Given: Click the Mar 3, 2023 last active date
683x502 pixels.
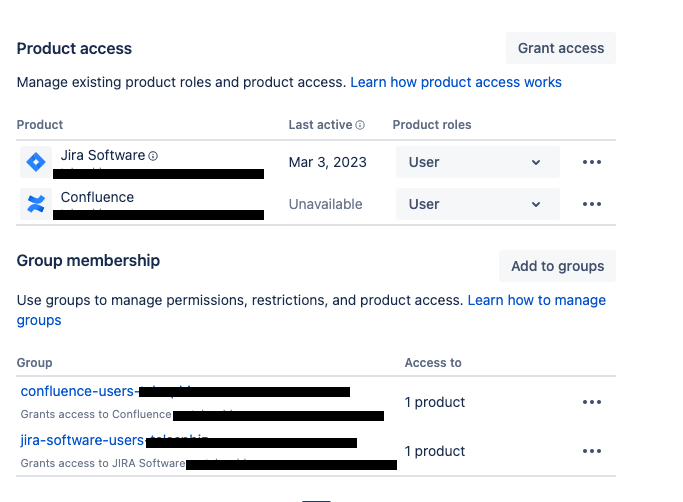Looking at the screenshot, I should [328, 162].
